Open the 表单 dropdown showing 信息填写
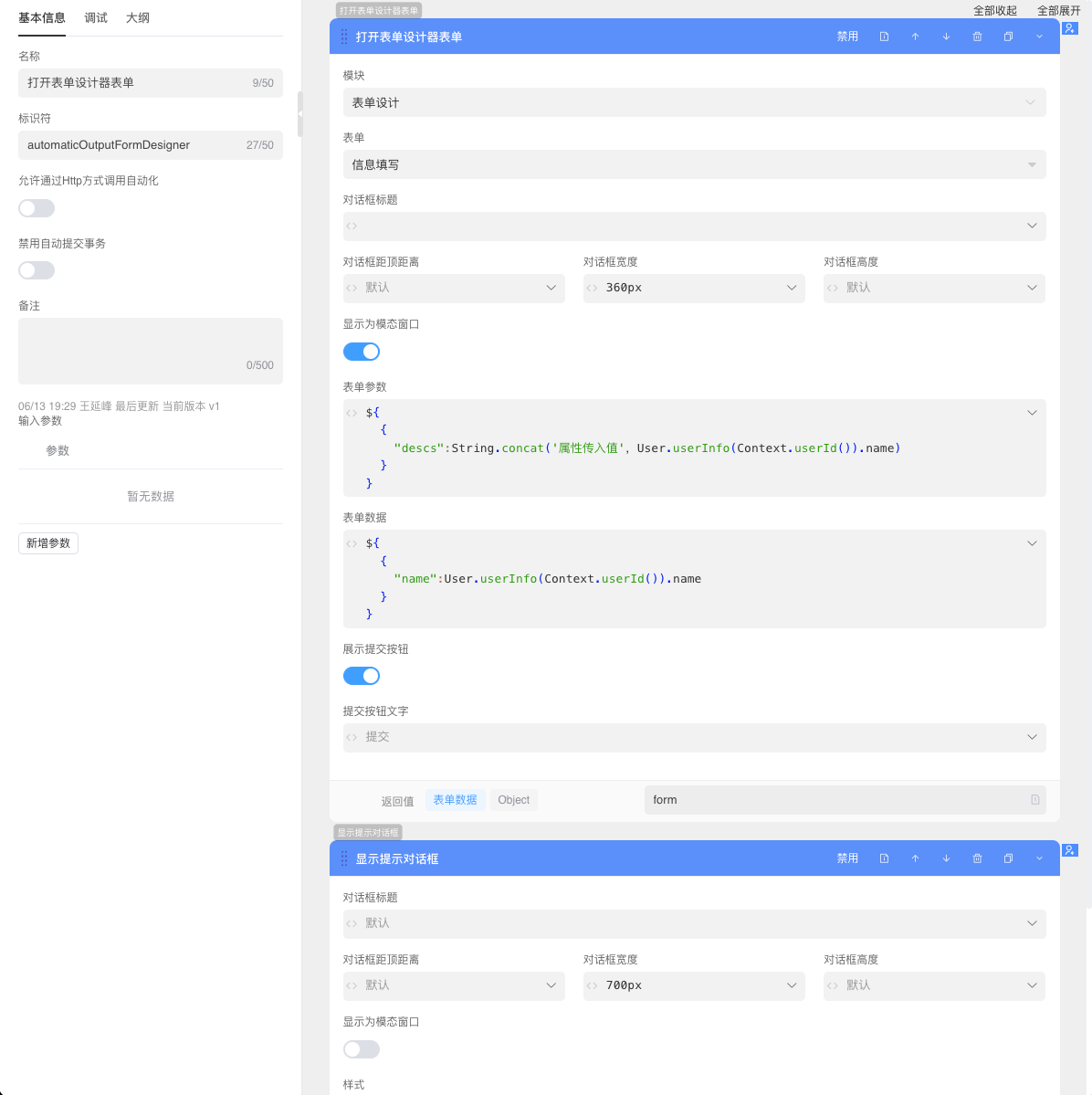The height and width of the screenshot is (1095, 1092). point(694,164)
